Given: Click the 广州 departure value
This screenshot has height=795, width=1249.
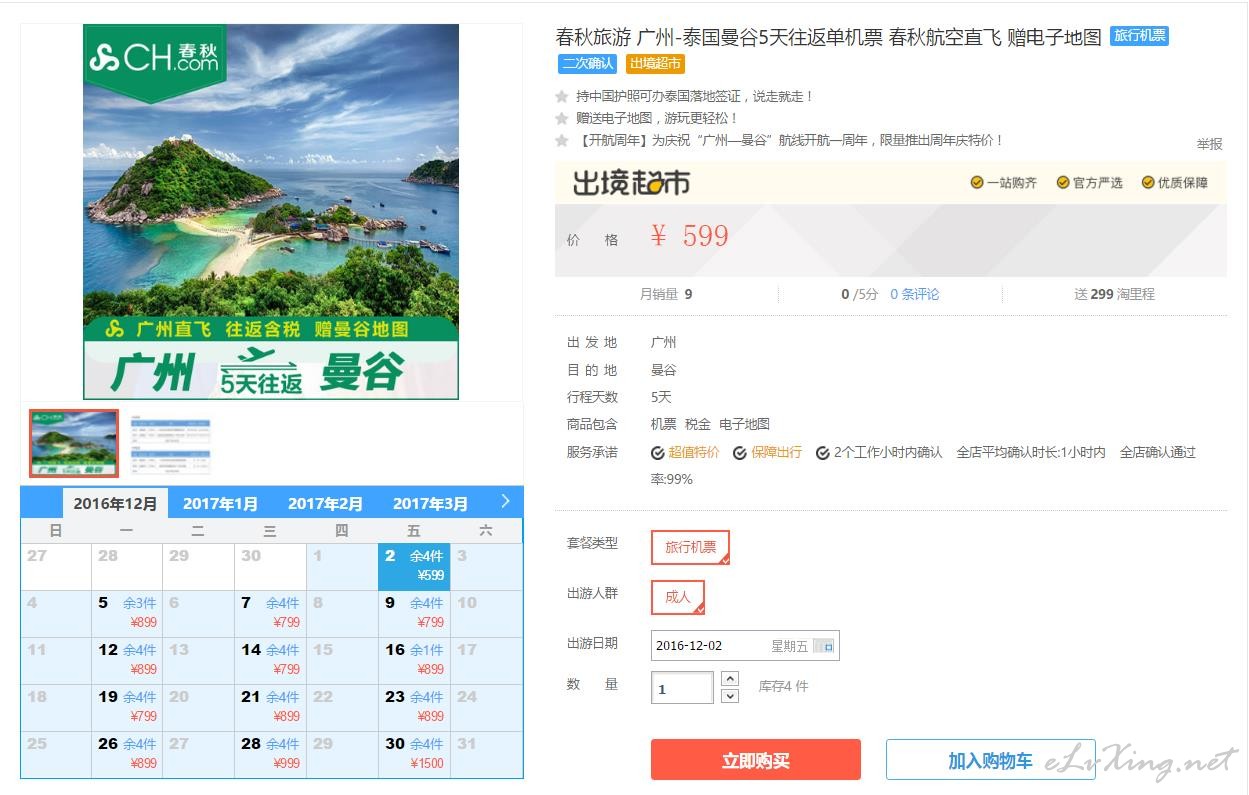Looking at the screenshot, I should click(664, 342).
